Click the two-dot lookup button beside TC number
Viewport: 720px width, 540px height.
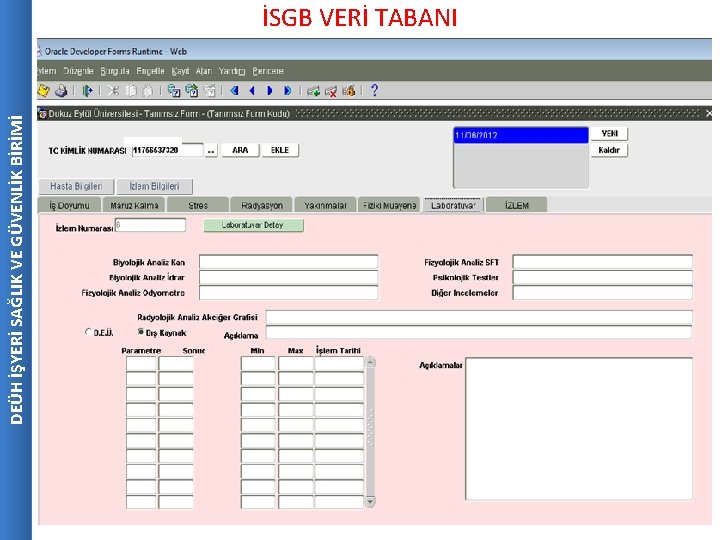[211, 151]
